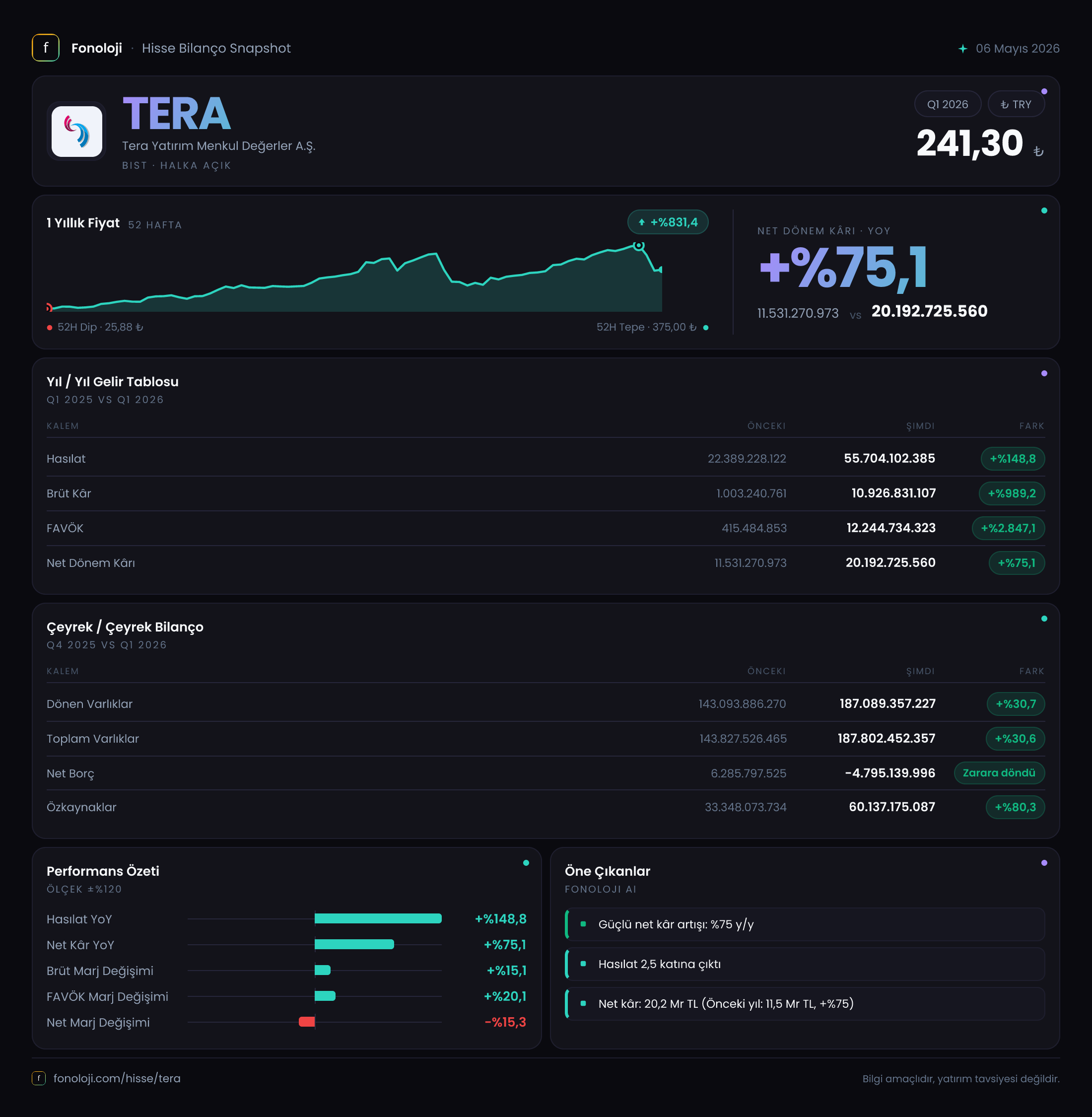Select the Q1 2026 period pill

tap(948, 104)
